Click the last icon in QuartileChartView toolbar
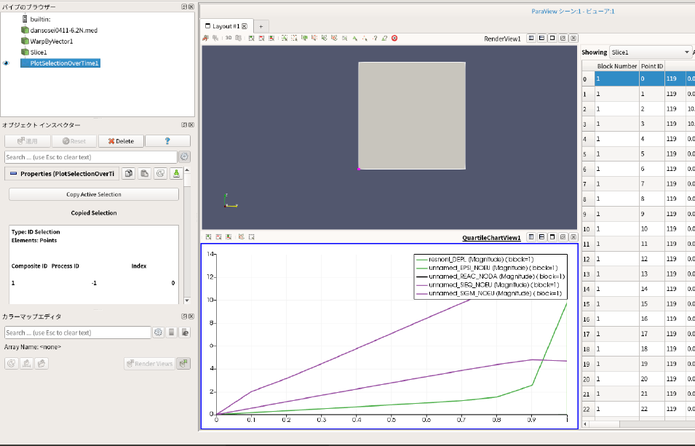695x446 pixels. click(x=251, y=237)
